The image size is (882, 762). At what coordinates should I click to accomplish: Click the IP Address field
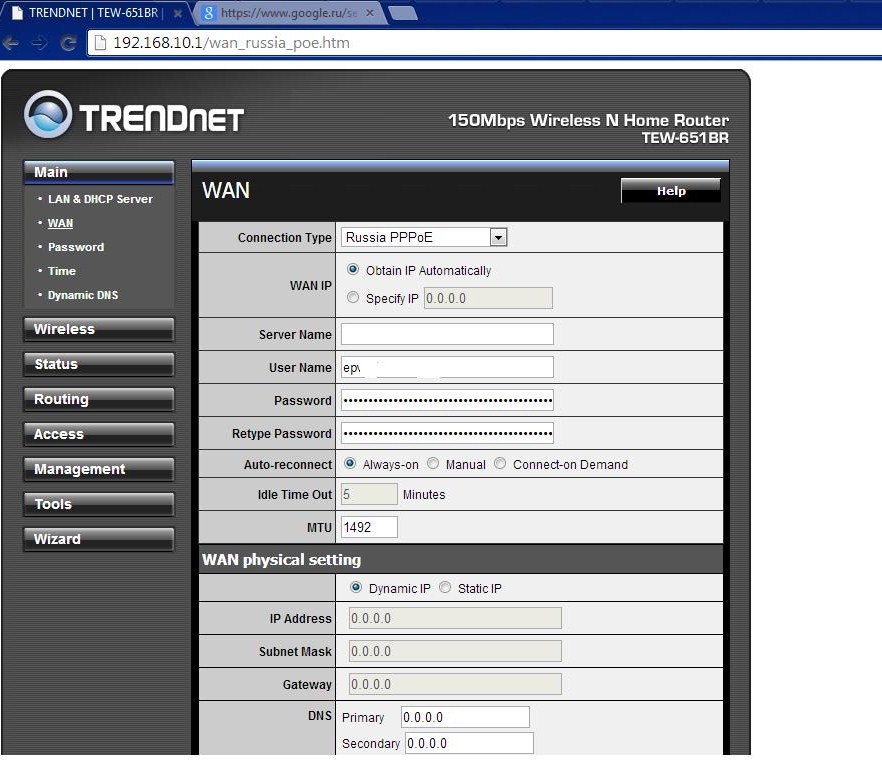click(455, 618)
